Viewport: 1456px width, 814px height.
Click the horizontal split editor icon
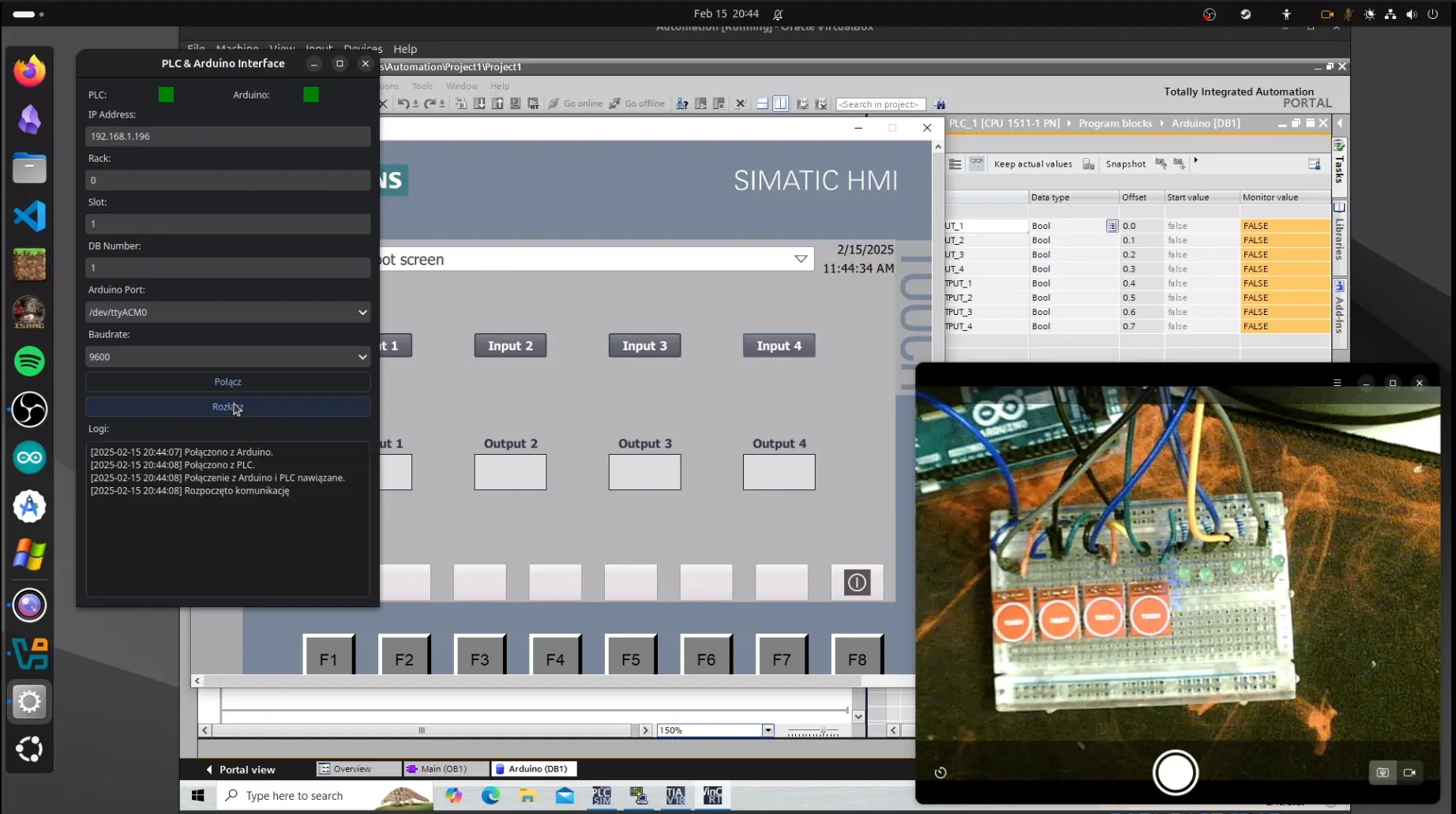click(762, 103)
